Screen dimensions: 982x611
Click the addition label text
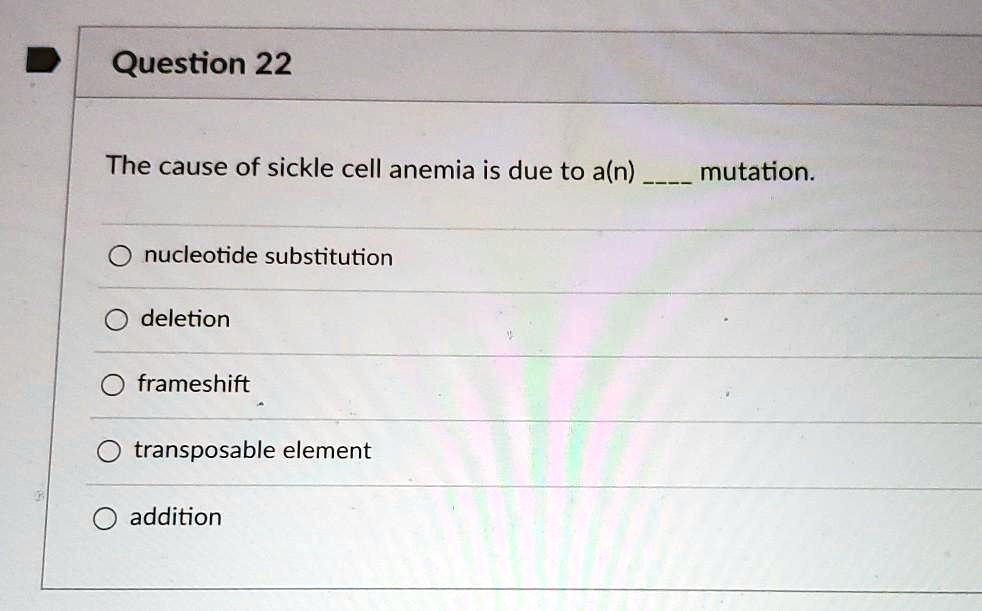coord(174,517)
